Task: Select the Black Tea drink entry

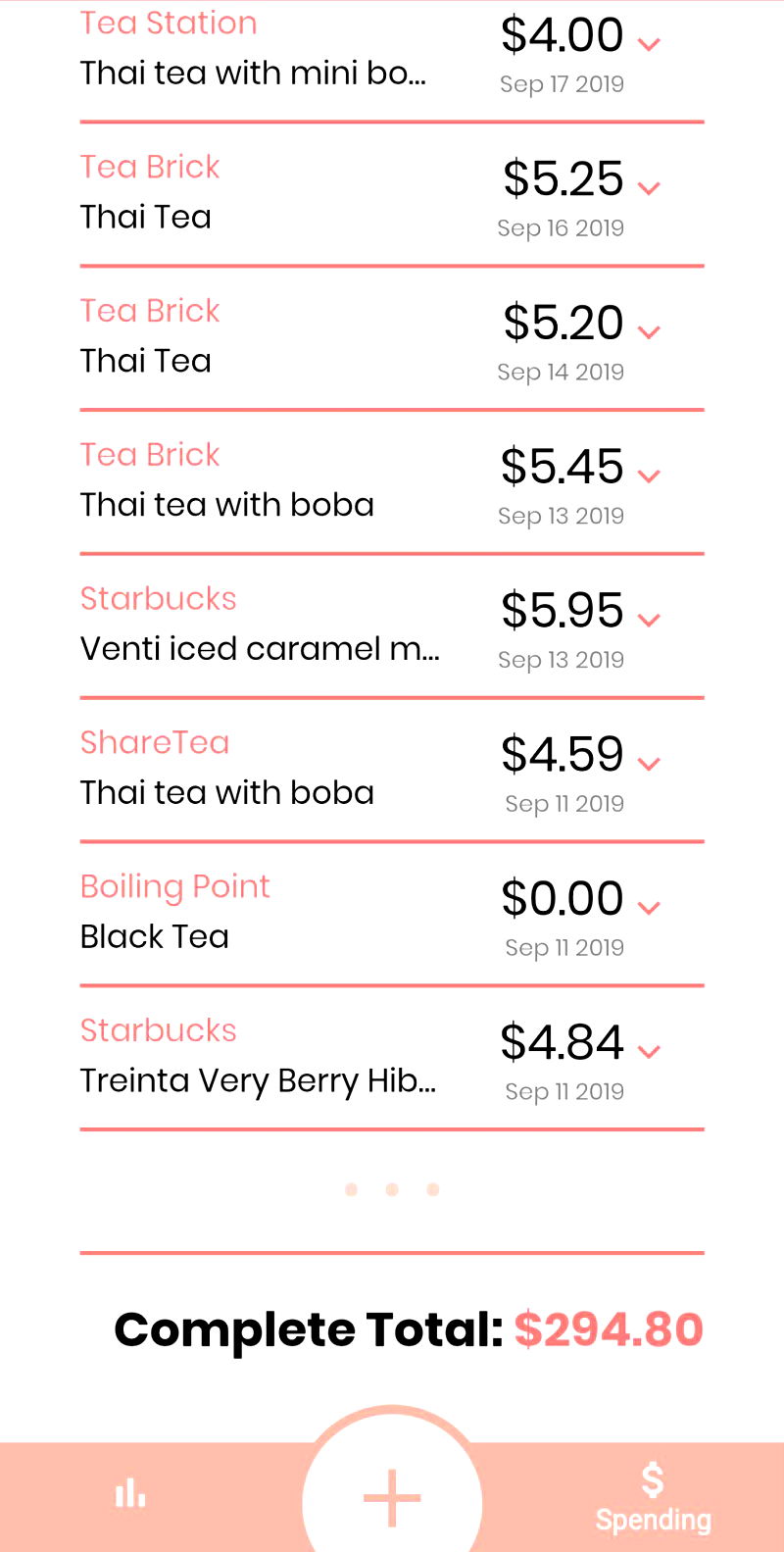Action: coord(155,936)
